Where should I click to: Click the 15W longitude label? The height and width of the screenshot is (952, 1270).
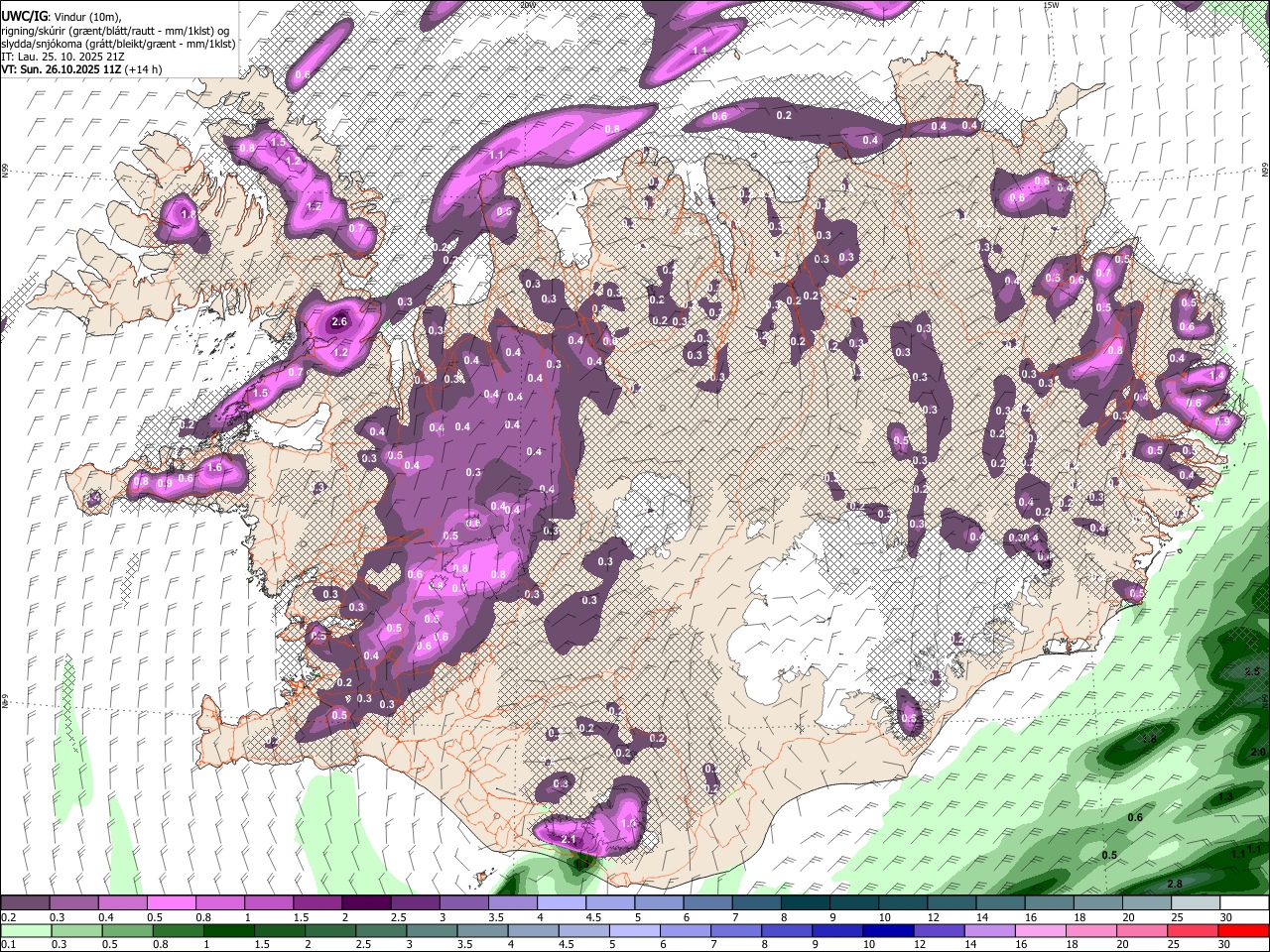(1051, 5)
